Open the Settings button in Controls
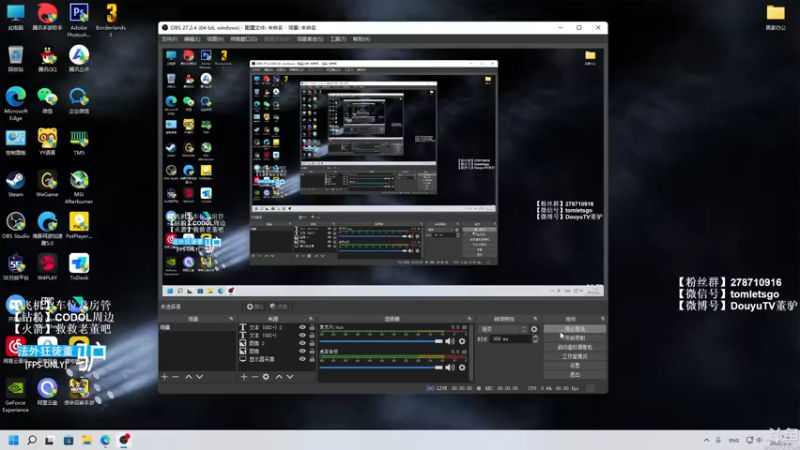Screen dimensions: 800x450 [575, 365]
